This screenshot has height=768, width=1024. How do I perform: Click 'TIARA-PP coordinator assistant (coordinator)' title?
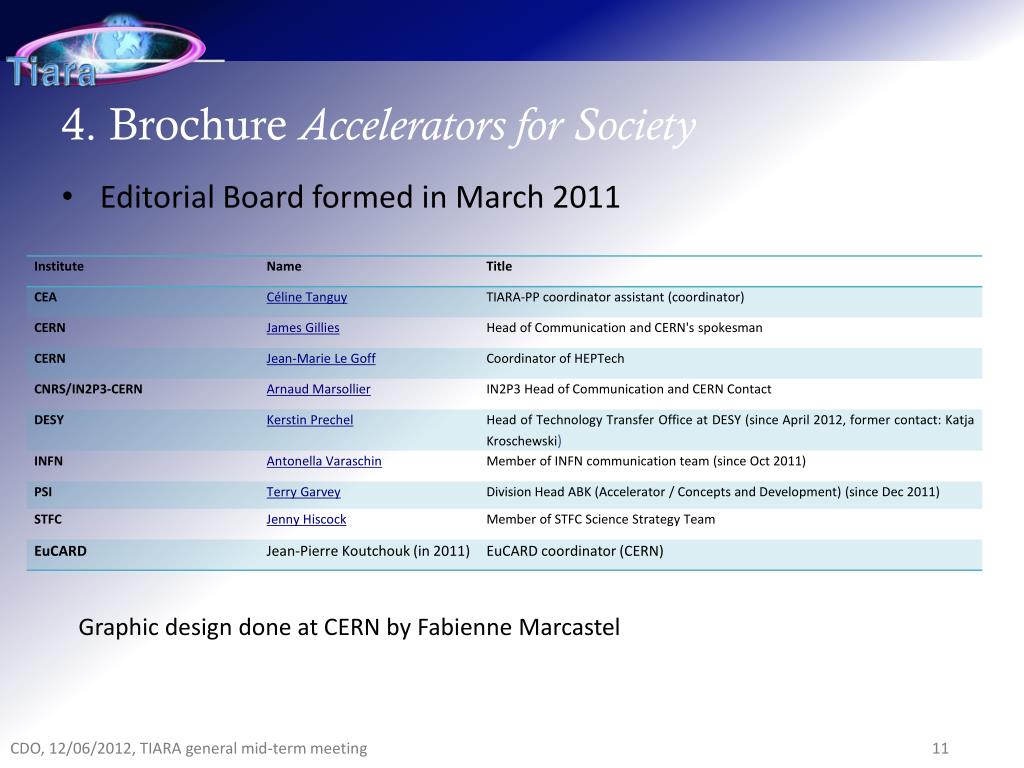pos(615,297)
